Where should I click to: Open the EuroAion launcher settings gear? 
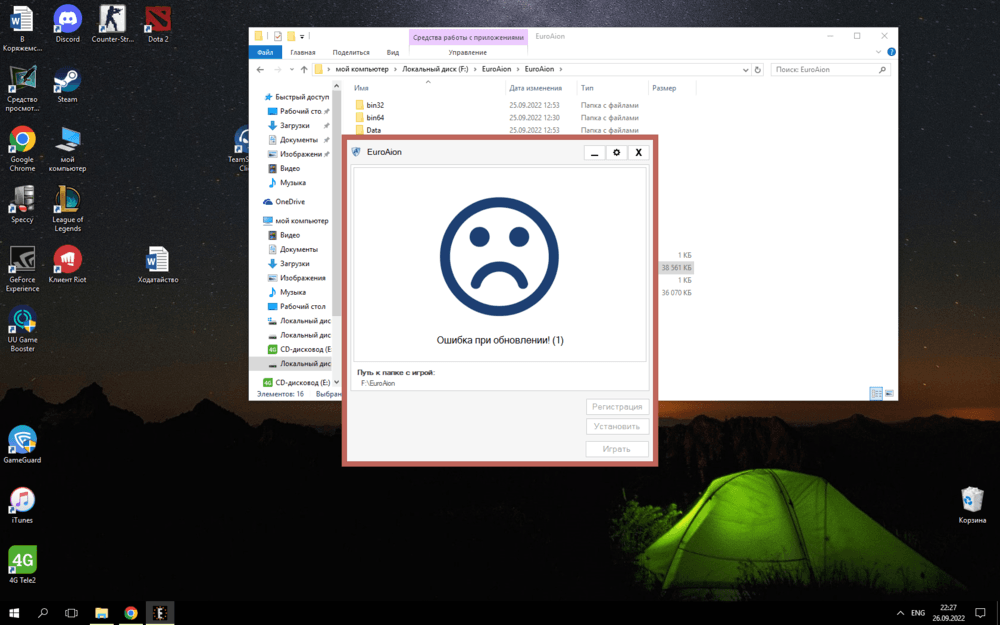[x=616, y=153]
